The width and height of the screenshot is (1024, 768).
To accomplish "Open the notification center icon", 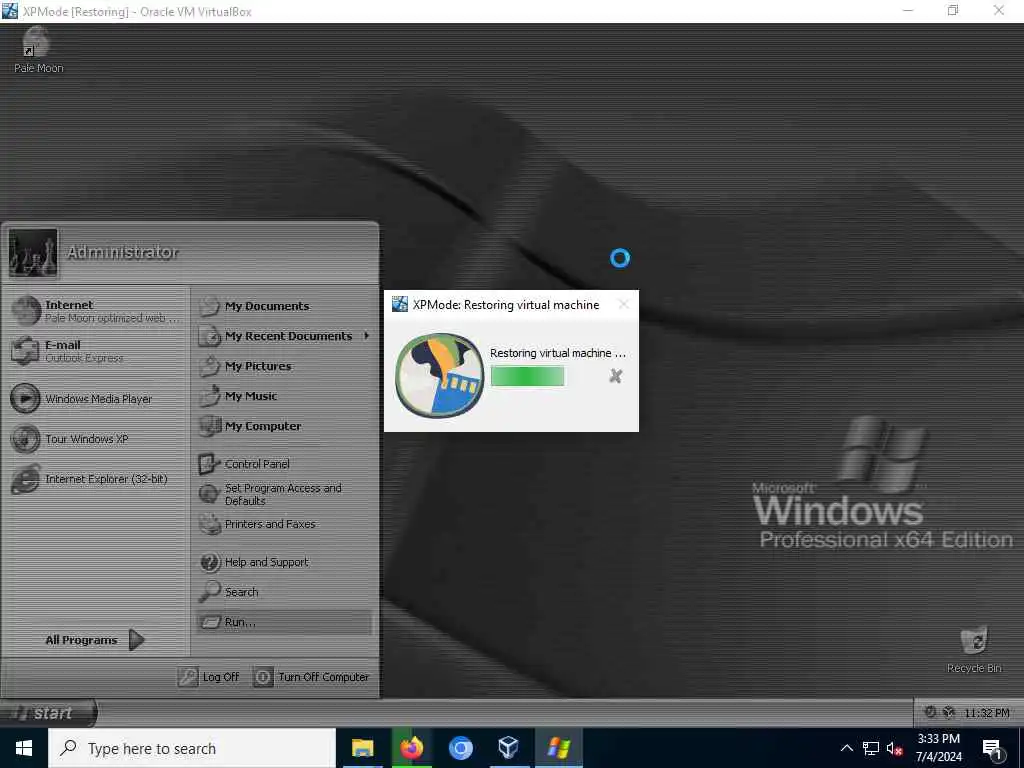I will point(992,750).
